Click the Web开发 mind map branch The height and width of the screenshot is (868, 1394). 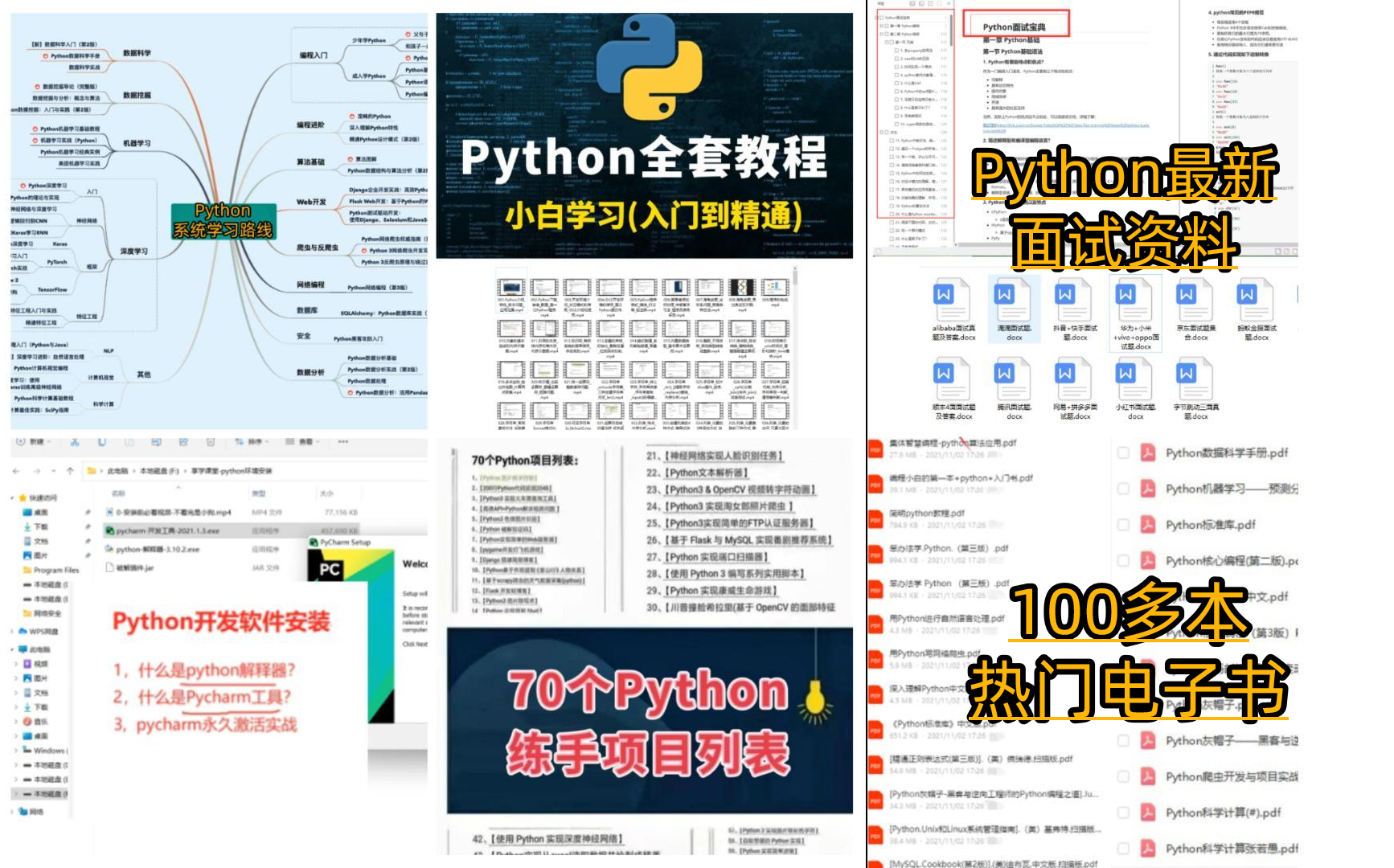[311, 202]
